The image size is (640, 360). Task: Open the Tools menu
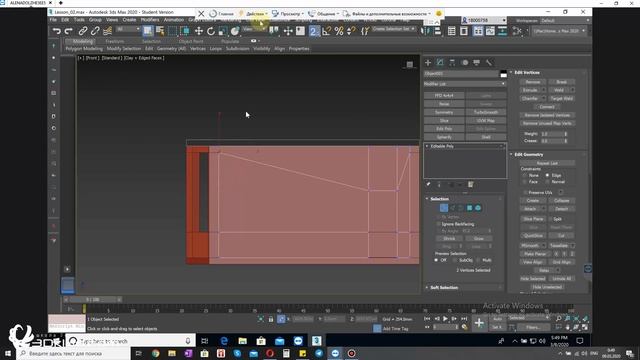(79, 20)
